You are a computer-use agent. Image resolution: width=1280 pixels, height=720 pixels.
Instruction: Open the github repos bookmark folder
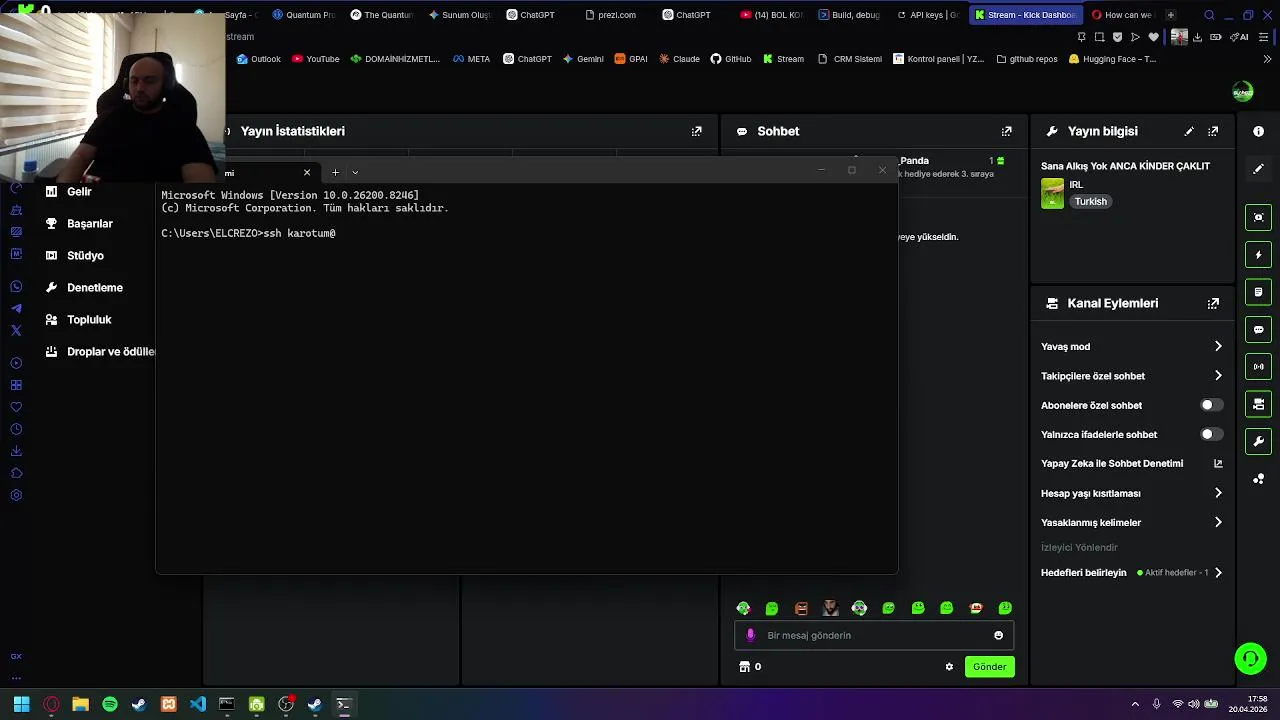point(1027,59)
